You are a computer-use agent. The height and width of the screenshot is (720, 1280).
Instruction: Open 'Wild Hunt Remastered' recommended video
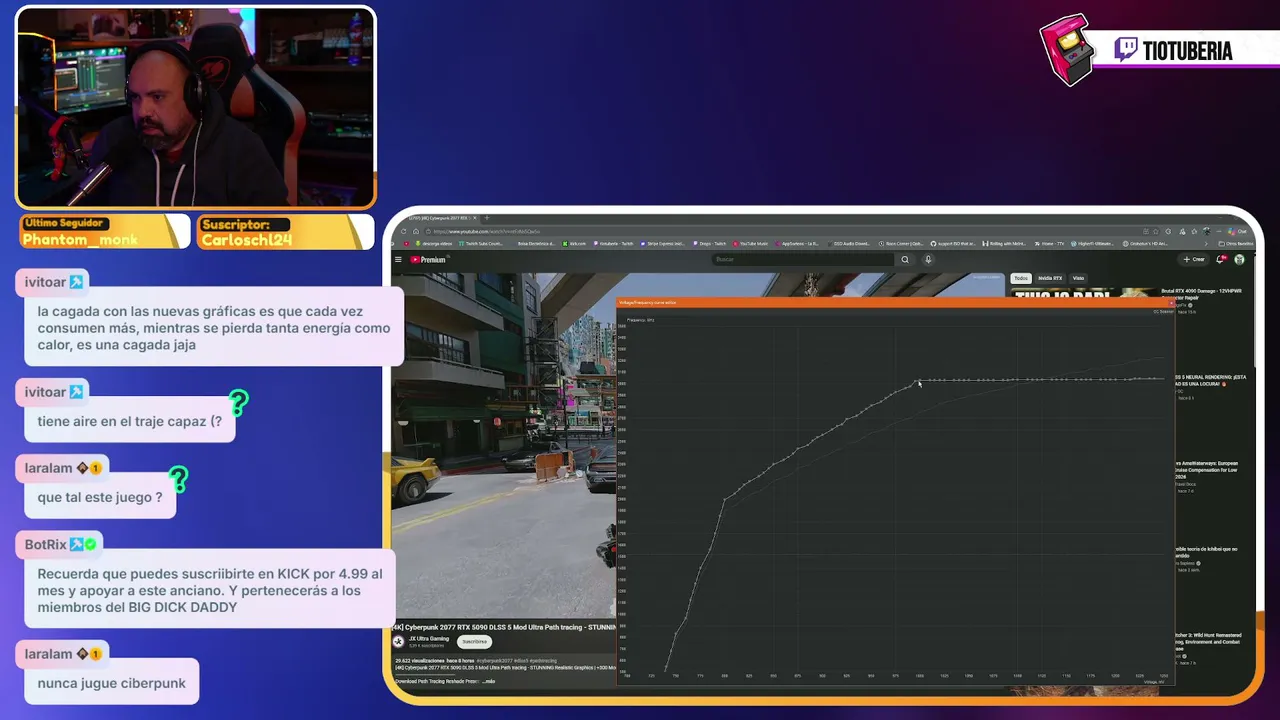pyautogui.click(x=1208, y=641)
